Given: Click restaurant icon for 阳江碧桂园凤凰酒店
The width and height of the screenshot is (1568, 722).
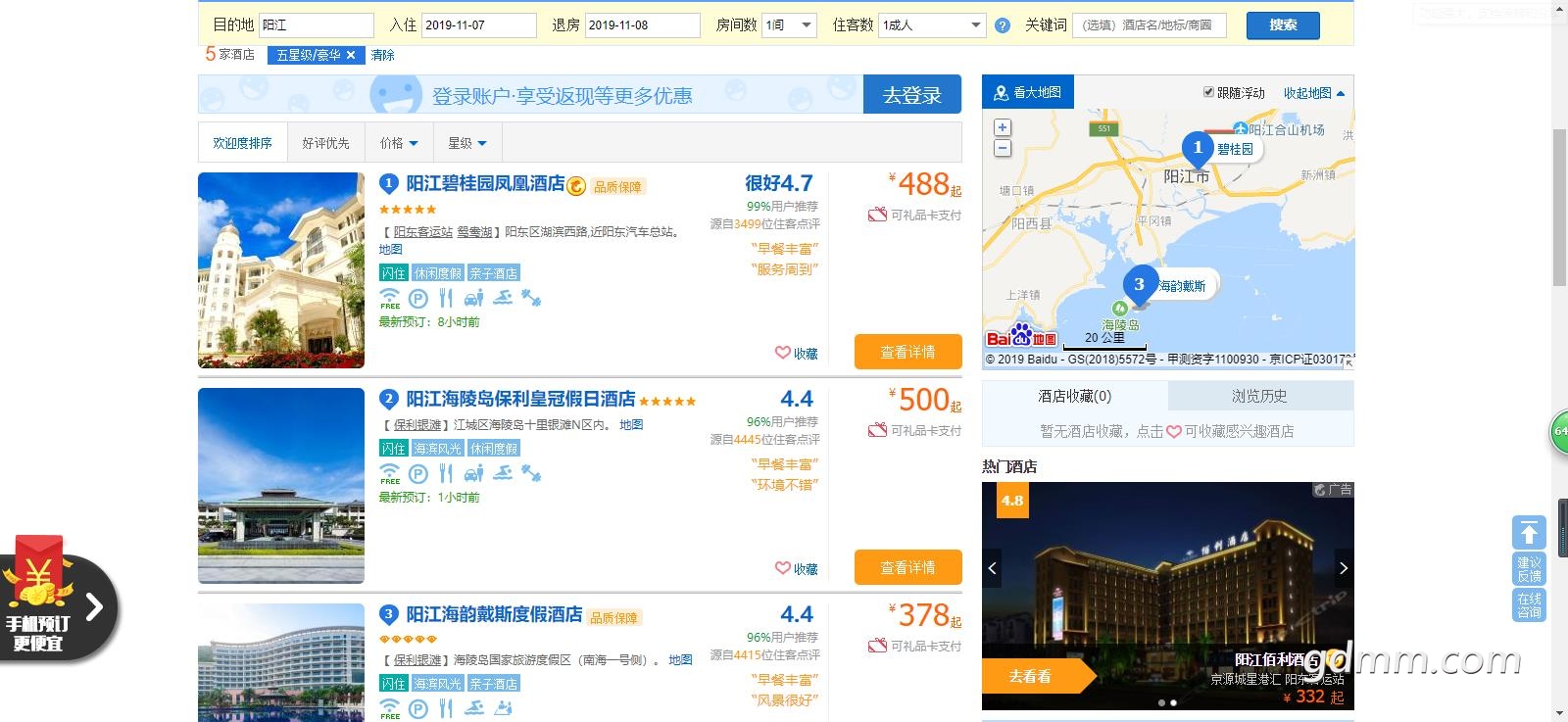Looking at the screenshot, I should tap(446, 299).
